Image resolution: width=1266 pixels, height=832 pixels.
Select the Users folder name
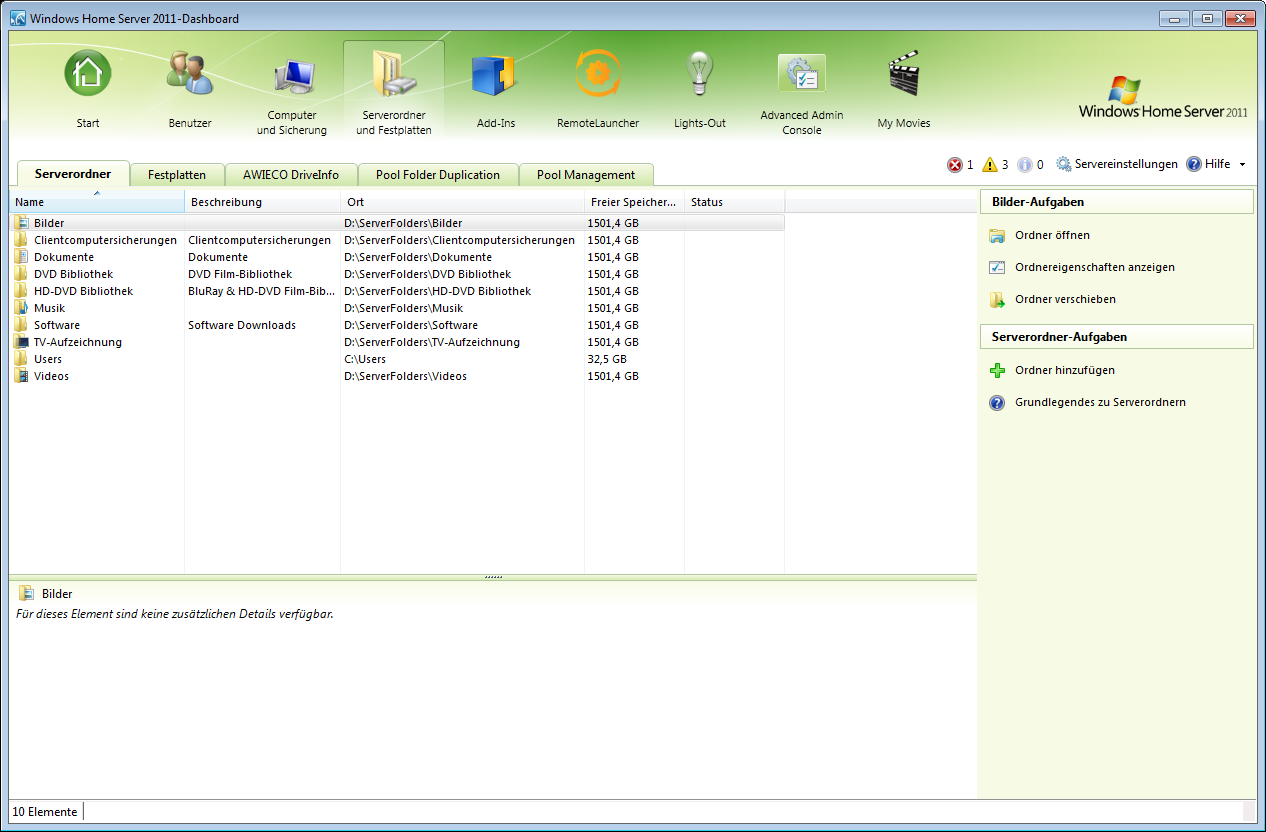[x=48, y=359]
